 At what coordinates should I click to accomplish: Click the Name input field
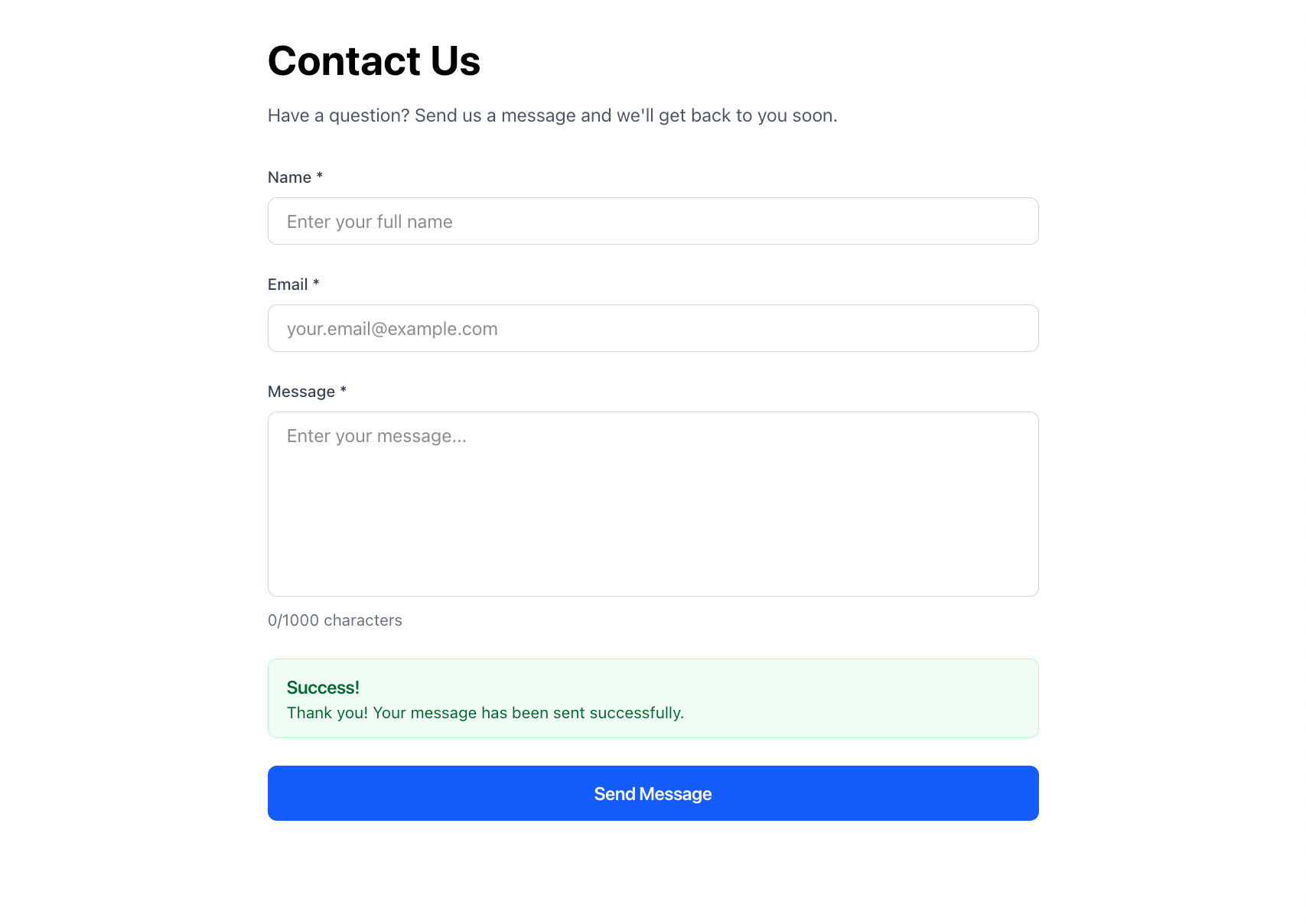(x=652, y=221)
